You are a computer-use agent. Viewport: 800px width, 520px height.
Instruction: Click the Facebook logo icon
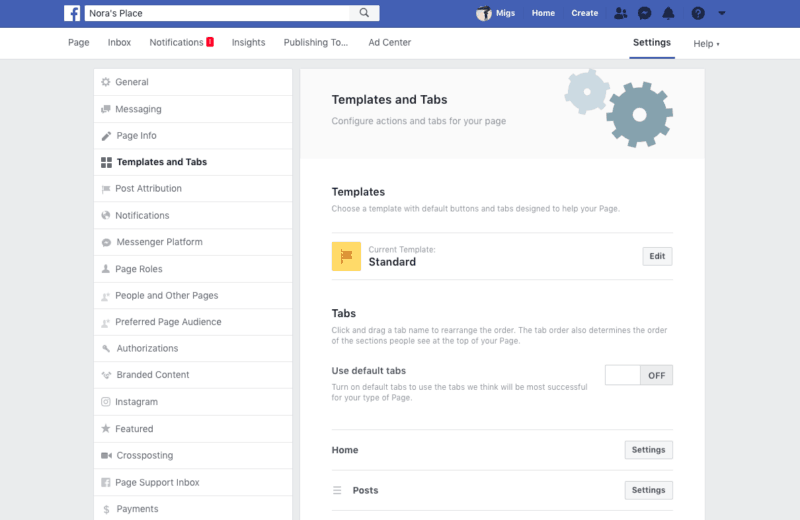point(72,13)
